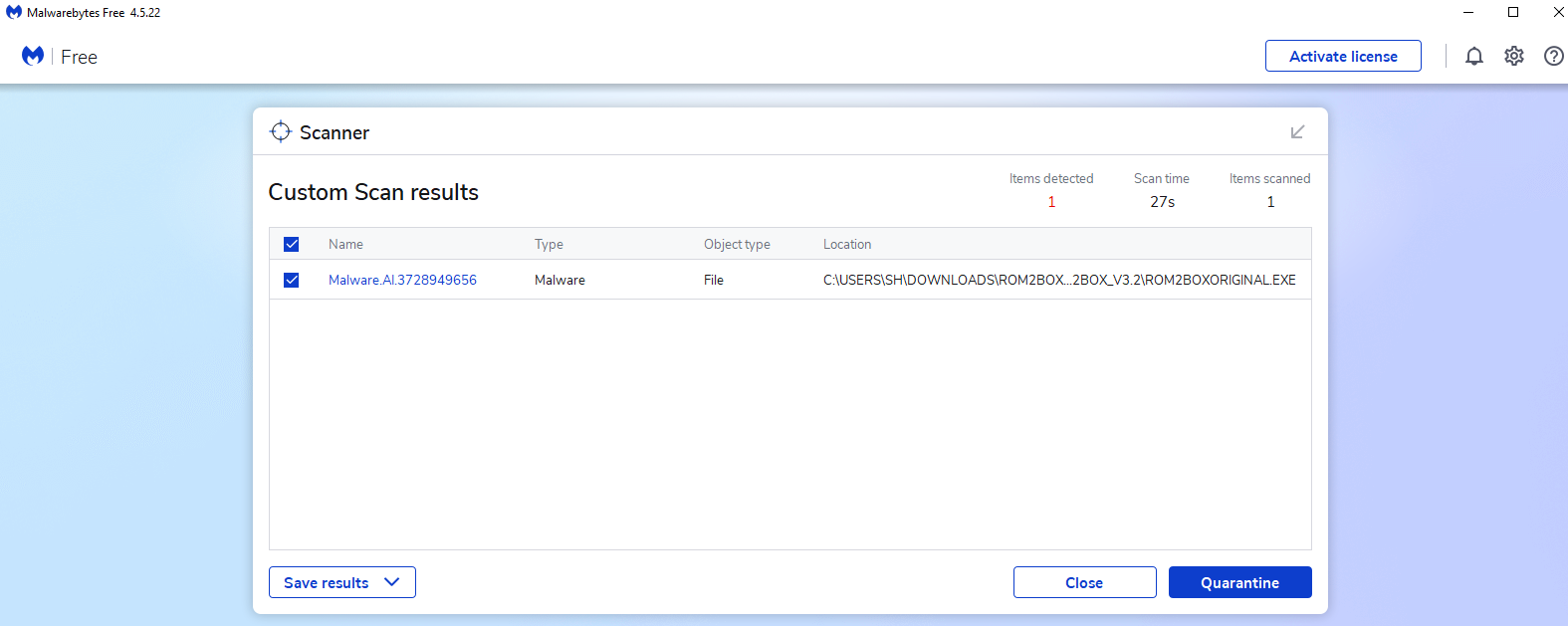The height and width of the screenshot is (626, 1568).
Task: Click the Quarantine button
Action: (x=1239, y=582)
